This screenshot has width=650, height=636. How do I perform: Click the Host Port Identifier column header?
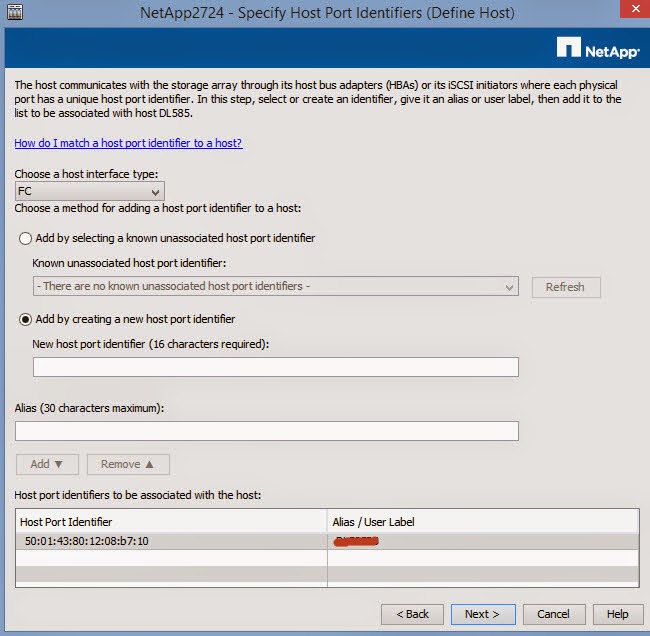[171, 522]
